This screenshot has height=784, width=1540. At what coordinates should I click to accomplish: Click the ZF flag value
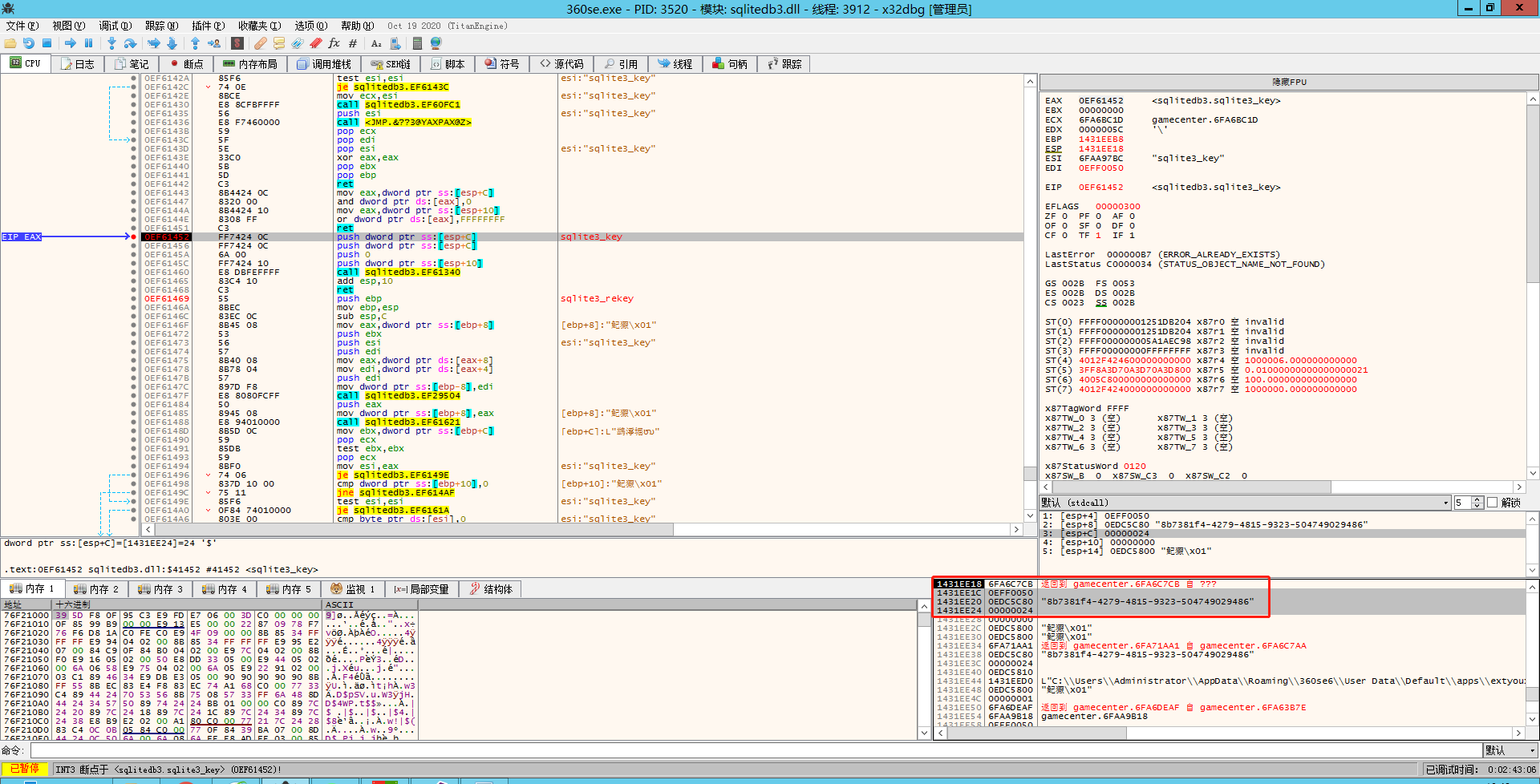[x=1064, y=216]
